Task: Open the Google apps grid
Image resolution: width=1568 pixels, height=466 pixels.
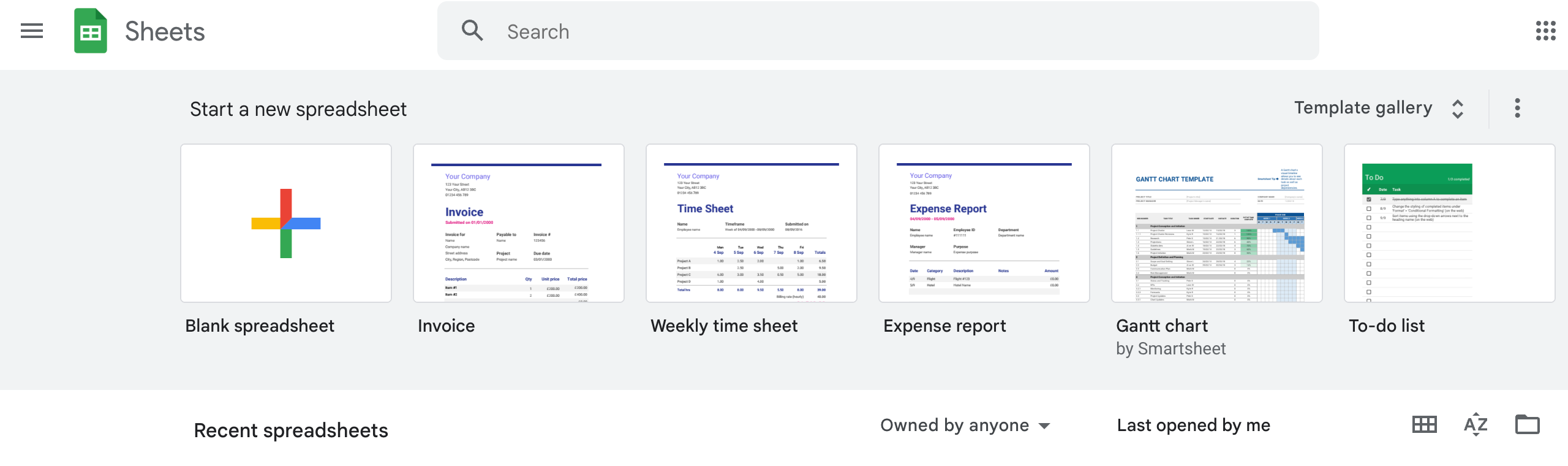Action: [1545, 31]
